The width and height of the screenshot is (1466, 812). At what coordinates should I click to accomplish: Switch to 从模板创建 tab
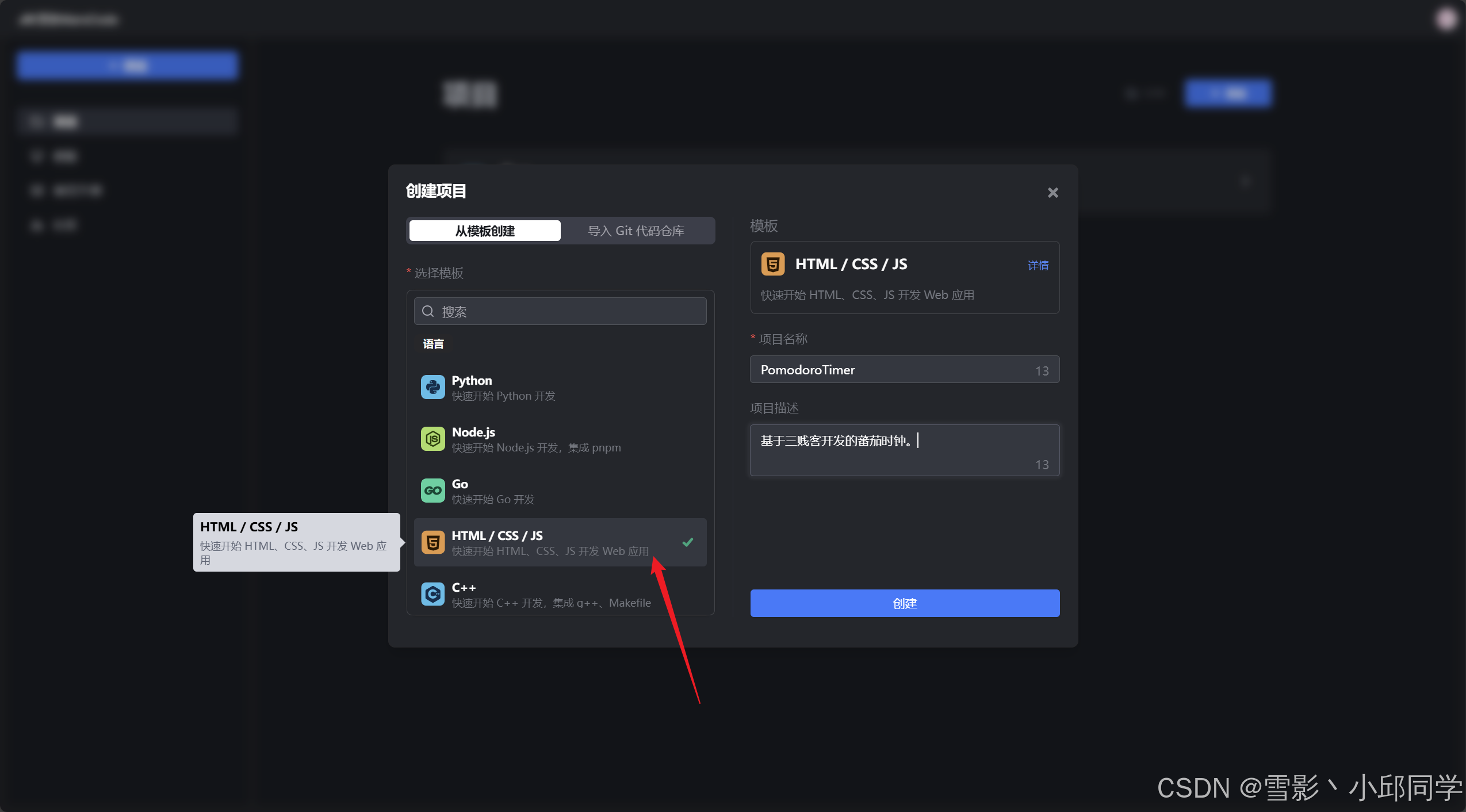[x=484, y=231]
